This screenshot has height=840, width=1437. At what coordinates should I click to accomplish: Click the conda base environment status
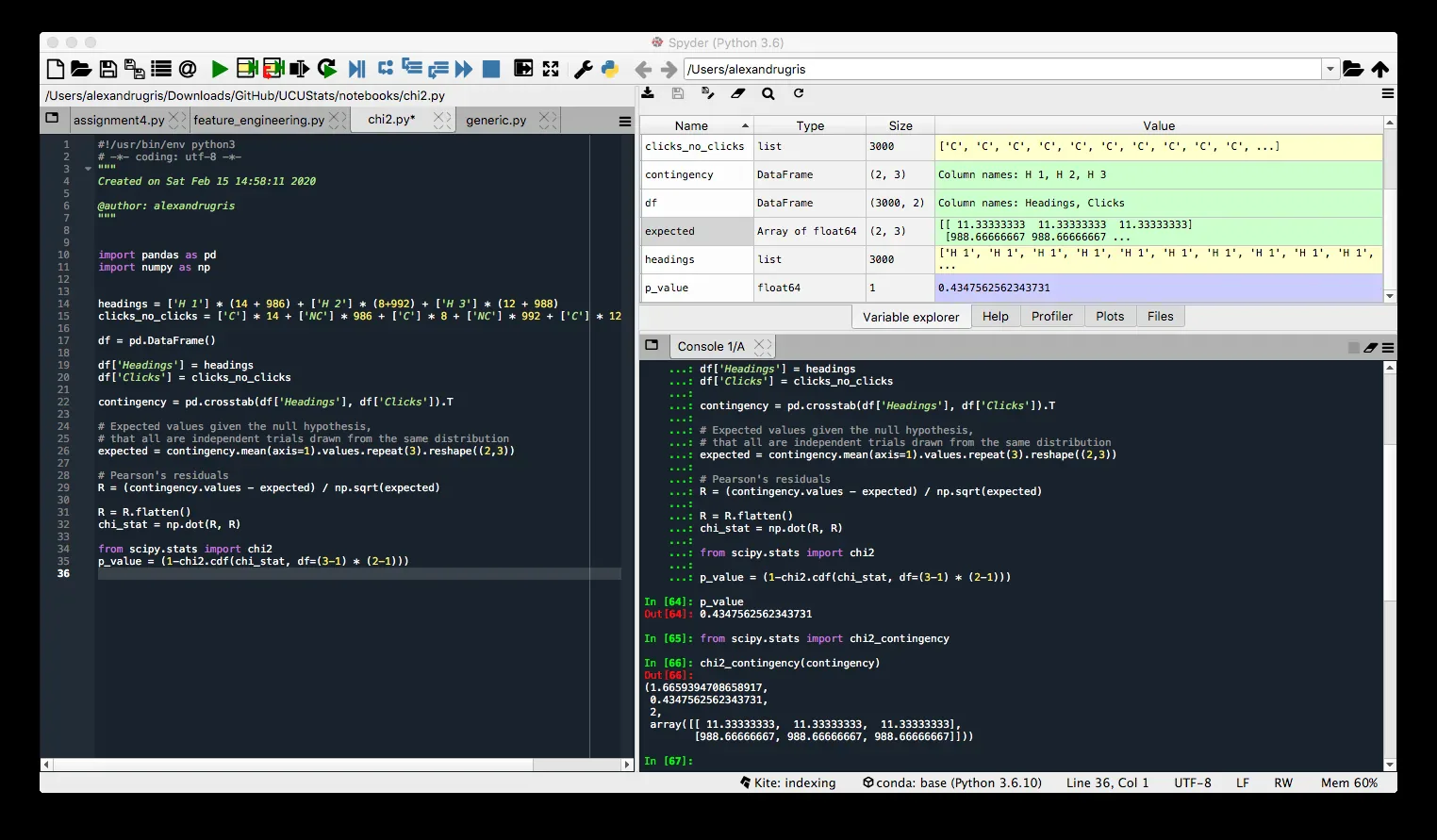[x=952, y=782]
